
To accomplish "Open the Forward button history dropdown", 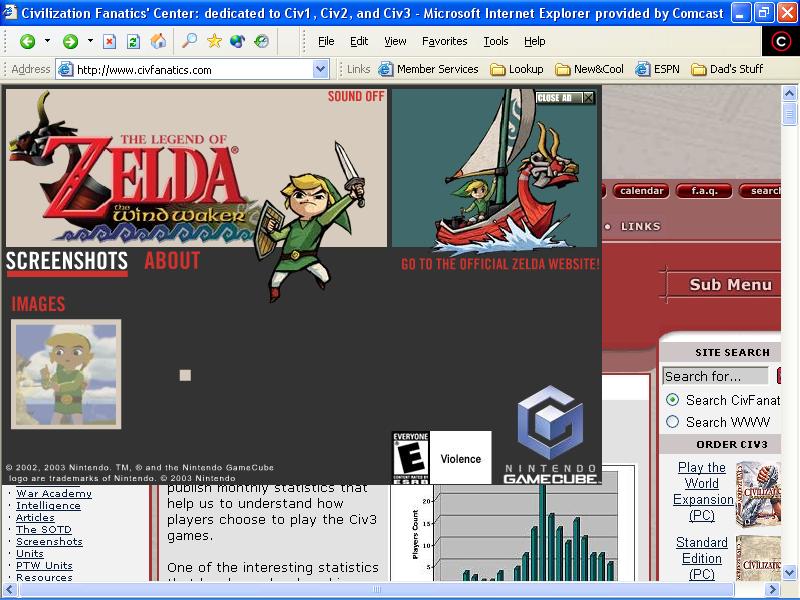I will pos(90,41).
